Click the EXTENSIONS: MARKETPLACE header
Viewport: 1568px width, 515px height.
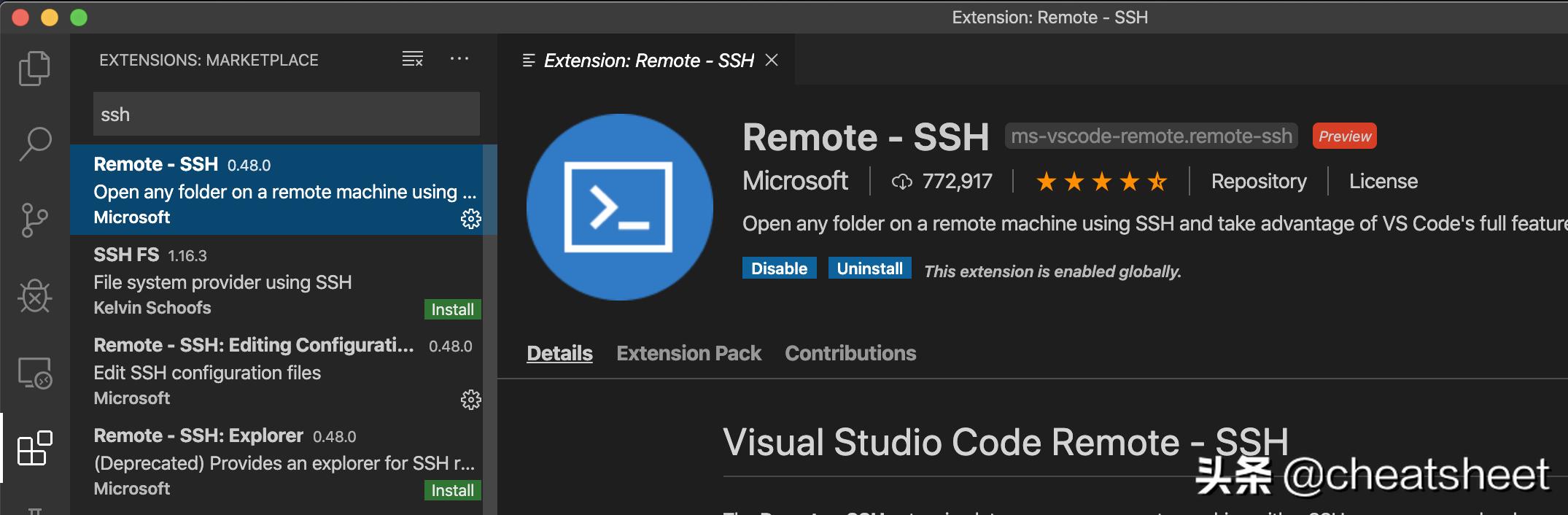click(x=209, y=60)
